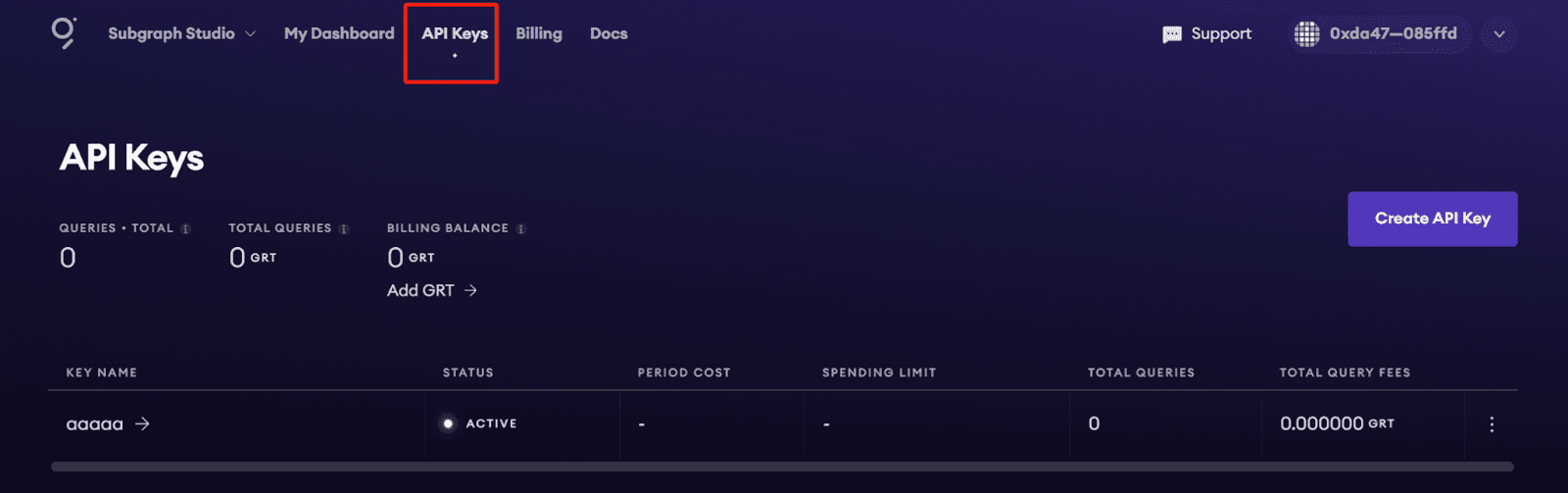Image resolution: width=1568 pixels, height=493 pixels.
Task: Expand the account chevron dropdown
Action: (x=1499, y=34)
